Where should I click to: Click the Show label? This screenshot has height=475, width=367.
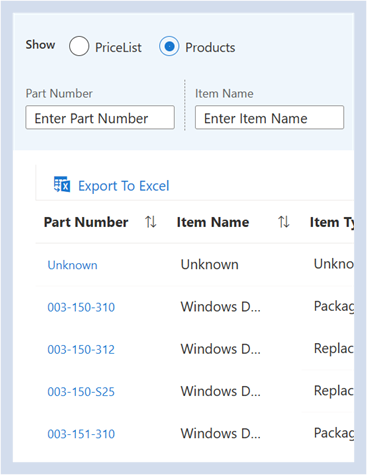40,45
